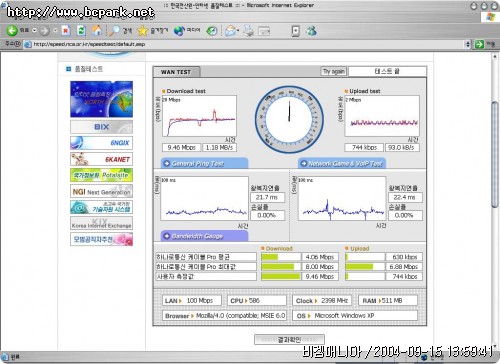
Task: Click the BIX banner link
Action: click(x=101, y=127)
